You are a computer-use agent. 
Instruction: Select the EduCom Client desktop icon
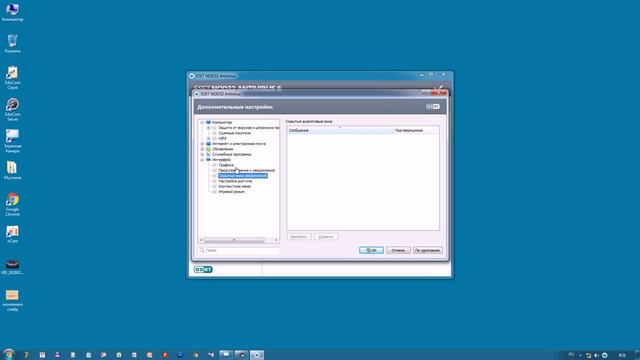(12, 78)
